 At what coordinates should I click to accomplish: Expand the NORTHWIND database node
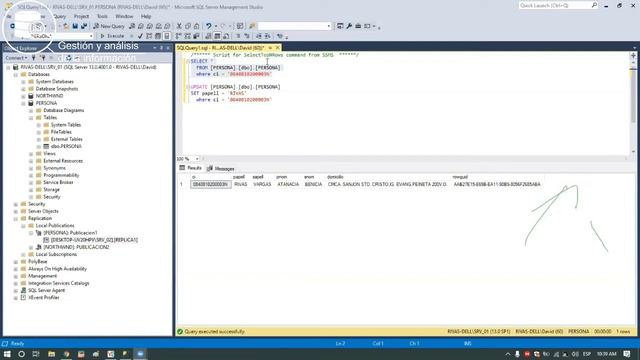(23, 96)
